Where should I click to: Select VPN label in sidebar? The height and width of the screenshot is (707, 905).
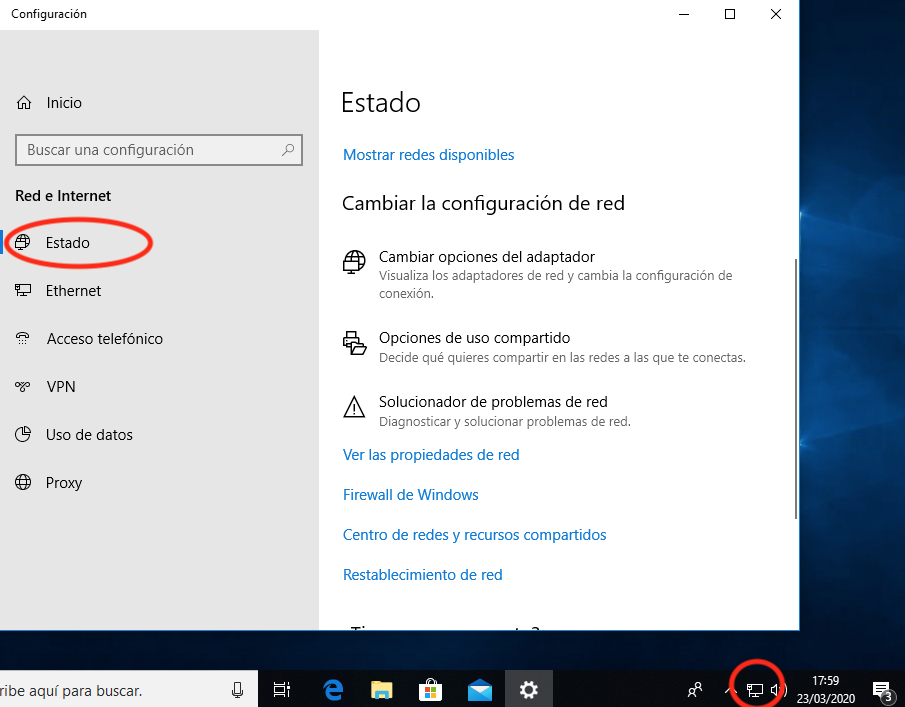click(x=61, y=386)
